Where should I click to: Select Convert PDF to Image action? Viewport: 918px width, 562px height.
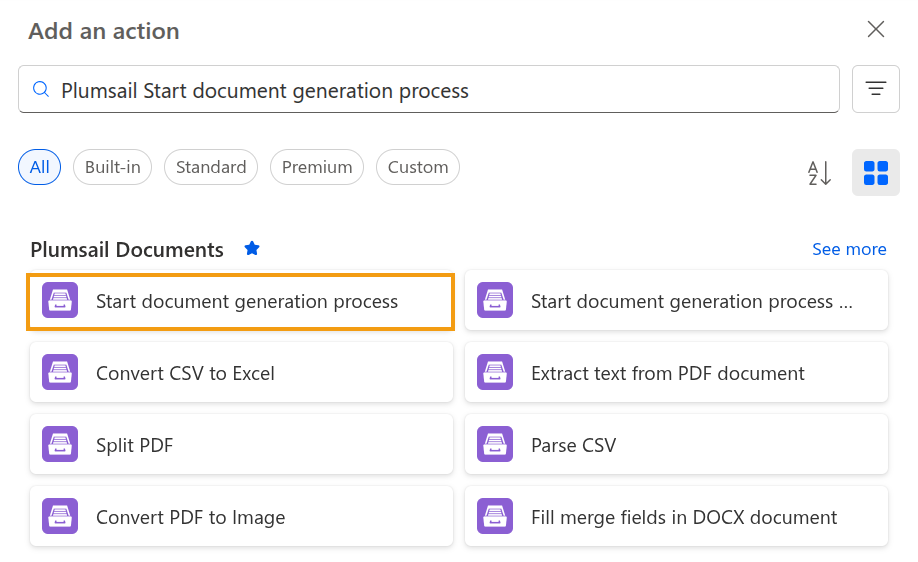[x=241, y=516]
